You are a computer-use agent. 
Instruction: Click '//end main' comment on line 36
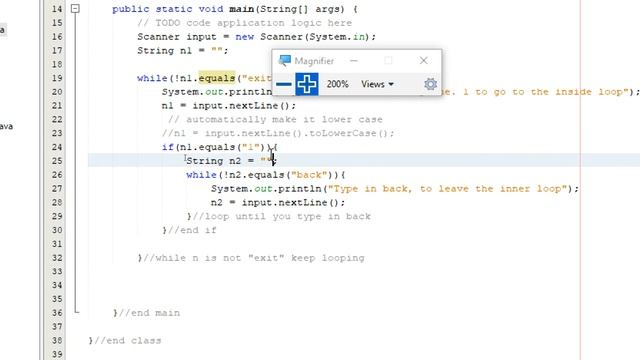click(149, 313)
